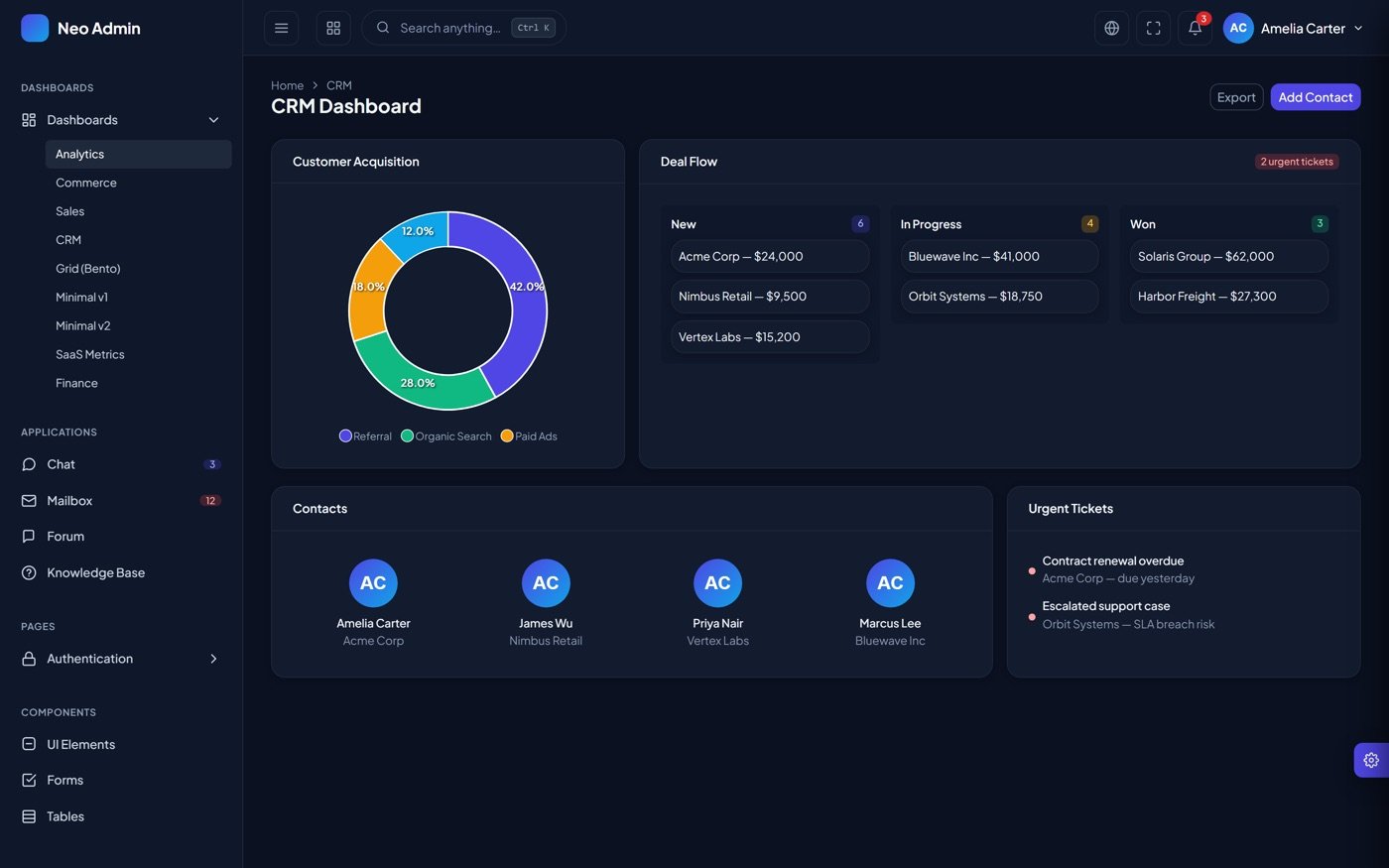The height and width of the screenshot is (868, 1389).
Task: Open the Finance dashboard item
Action: 138,383
